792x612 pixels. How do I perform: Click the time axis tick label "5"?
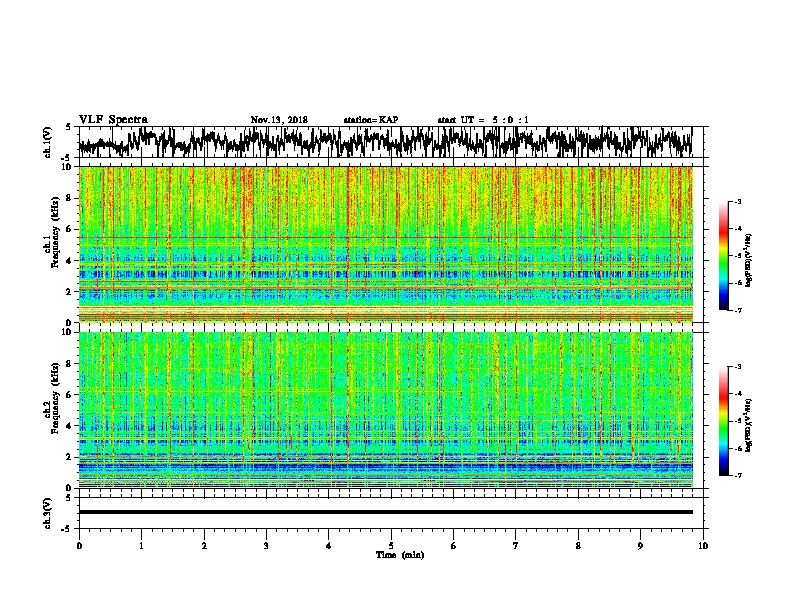(x=391, y=545)
